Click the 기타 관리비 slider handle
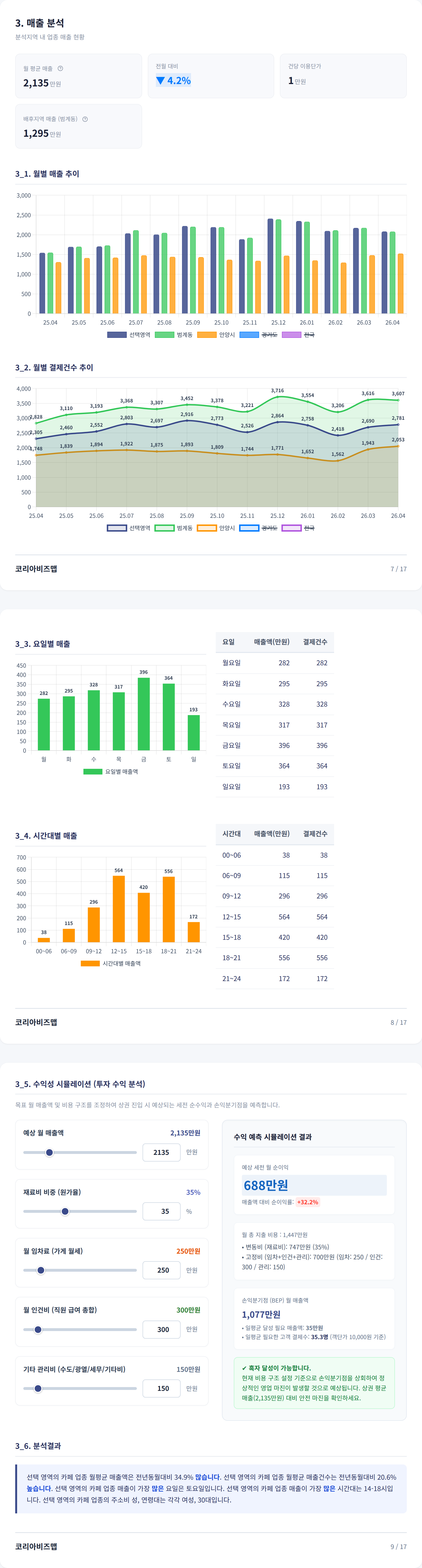This screenshot has height=1568, width=422. coord(38,1389)
